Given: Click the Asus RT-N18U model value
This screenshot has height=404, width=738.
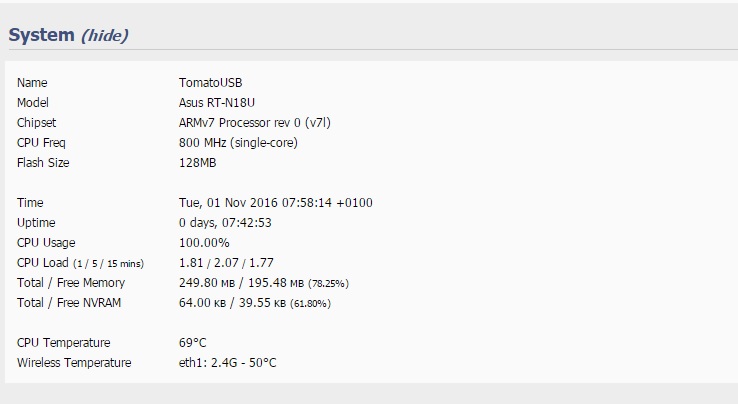Looking at the screenshot, I should (x=217, y=103).
